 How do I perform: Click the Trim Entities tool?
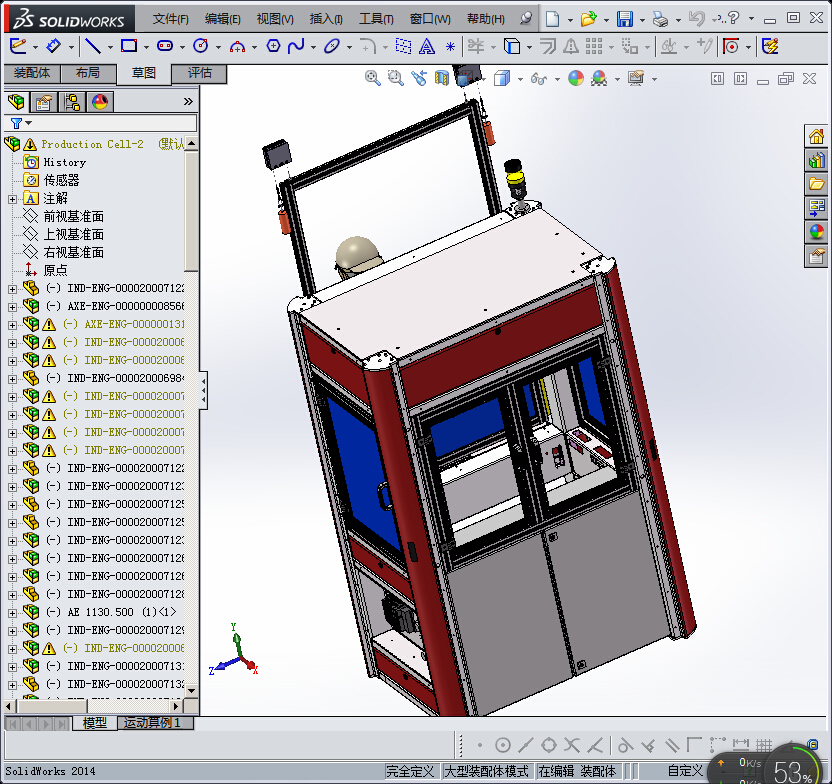pos(476,46)
